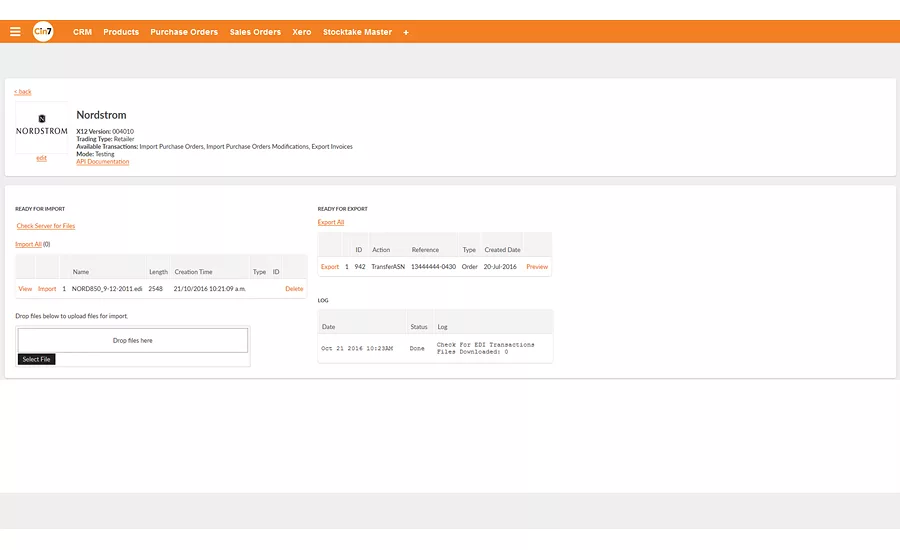The image size is (900, 550).
Task: Go back using the back link
Action: pyautogui.click(x=23, y=92)
